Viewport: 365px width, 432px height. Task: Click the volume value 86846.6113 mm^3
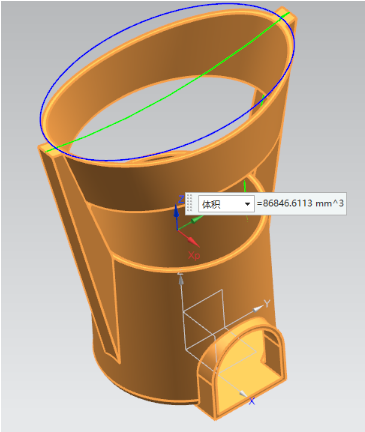coord(300,203)
